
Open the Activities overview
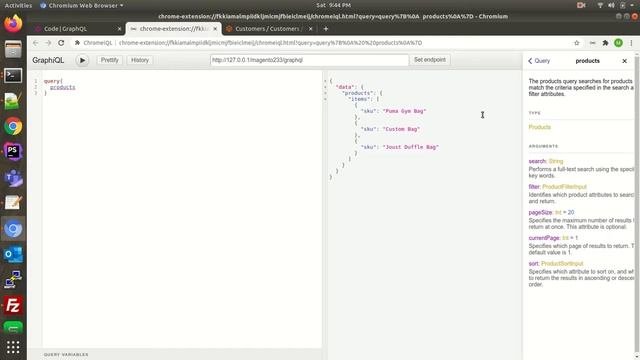(18, 5)
